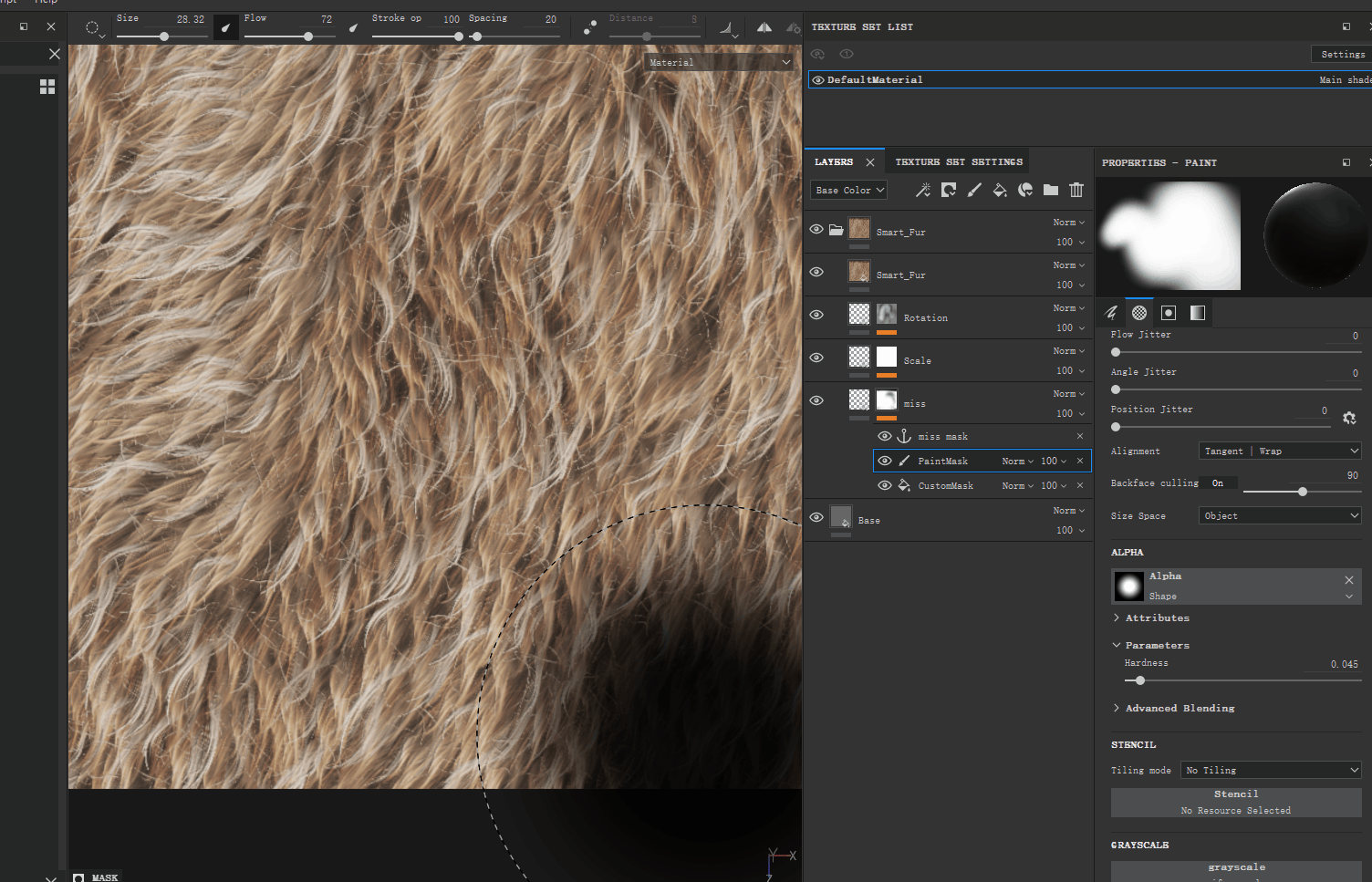Click the Alpha Shape thumbnail

1128,586
